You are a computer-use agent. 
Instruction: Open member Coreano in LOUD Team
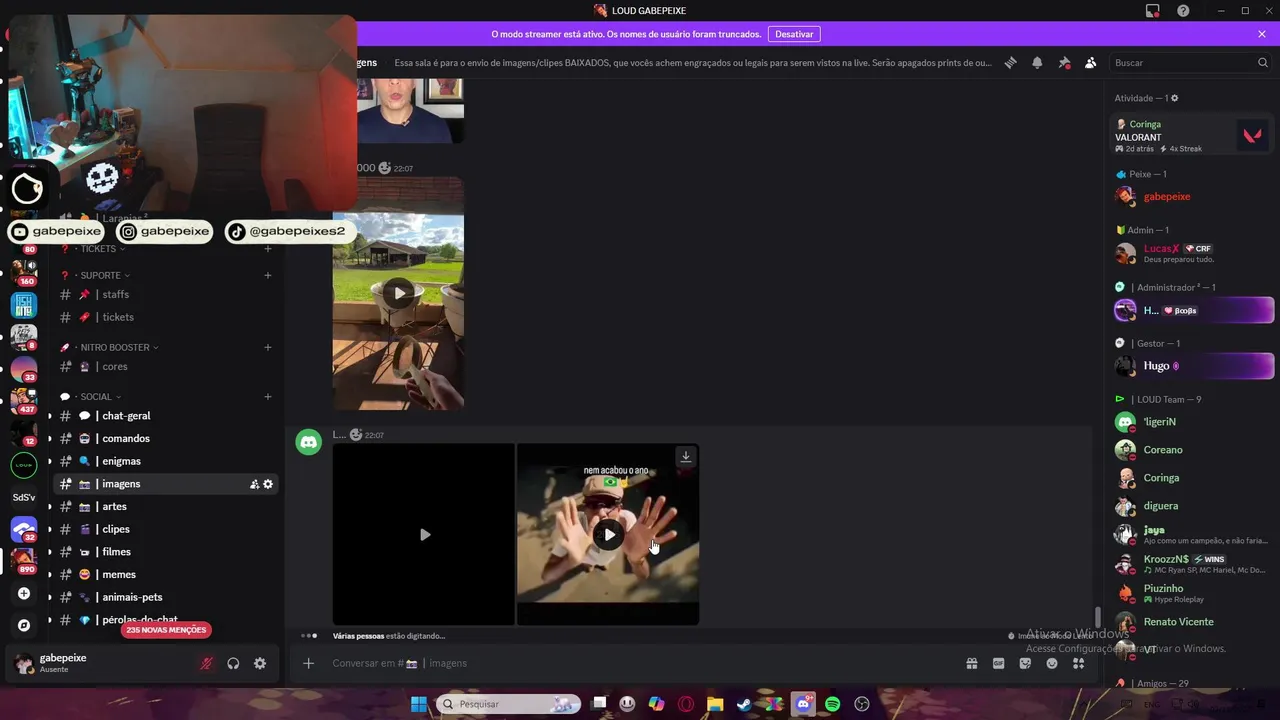1192,450
